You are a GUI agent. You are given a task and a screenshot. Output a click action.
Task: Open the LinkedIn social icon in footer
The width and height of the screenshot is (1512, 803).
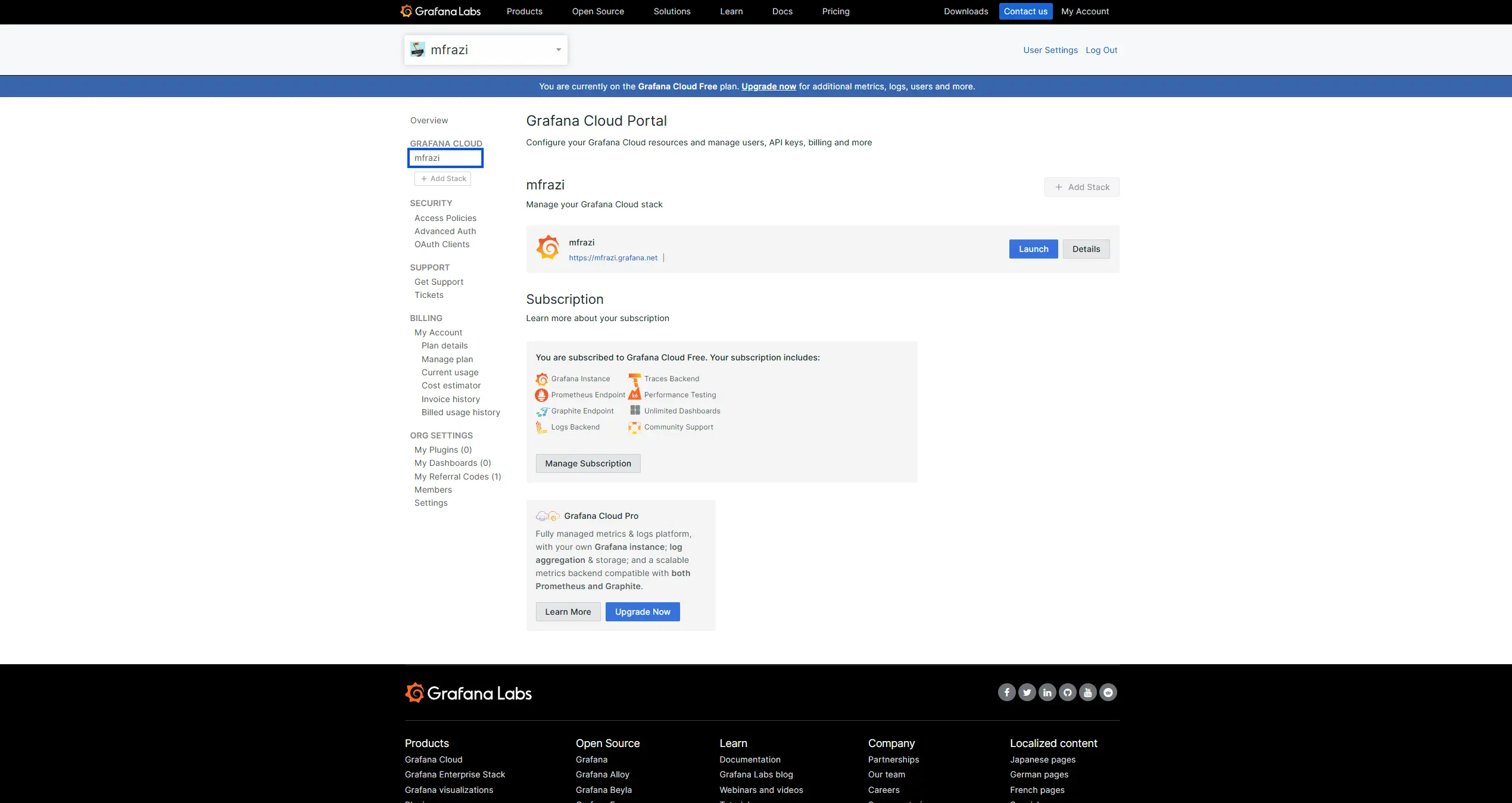(x=1047, y=692)
